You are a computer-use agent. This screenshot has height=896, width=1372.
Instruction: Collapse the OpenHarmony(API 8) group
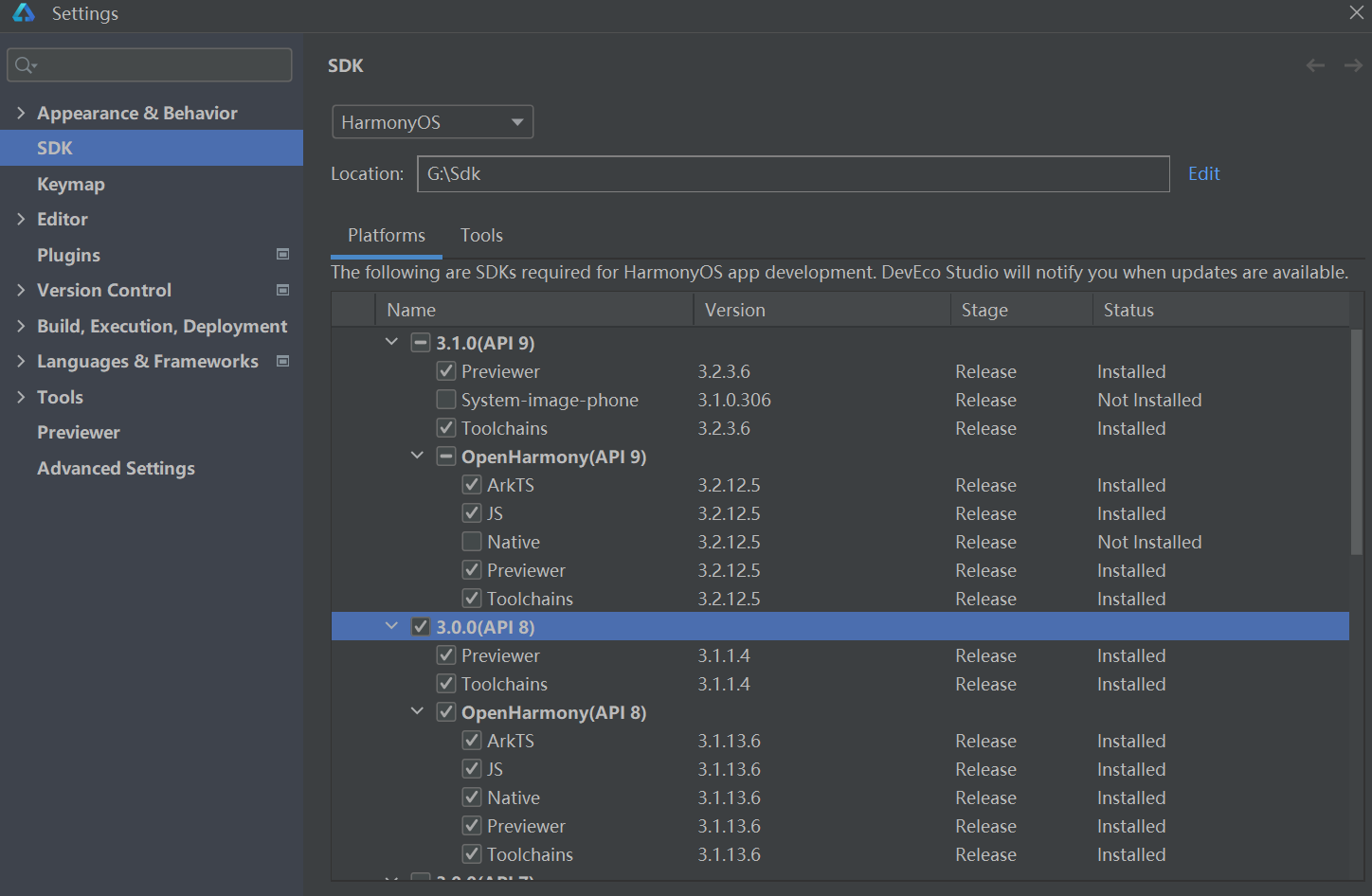tap(417, 711)
